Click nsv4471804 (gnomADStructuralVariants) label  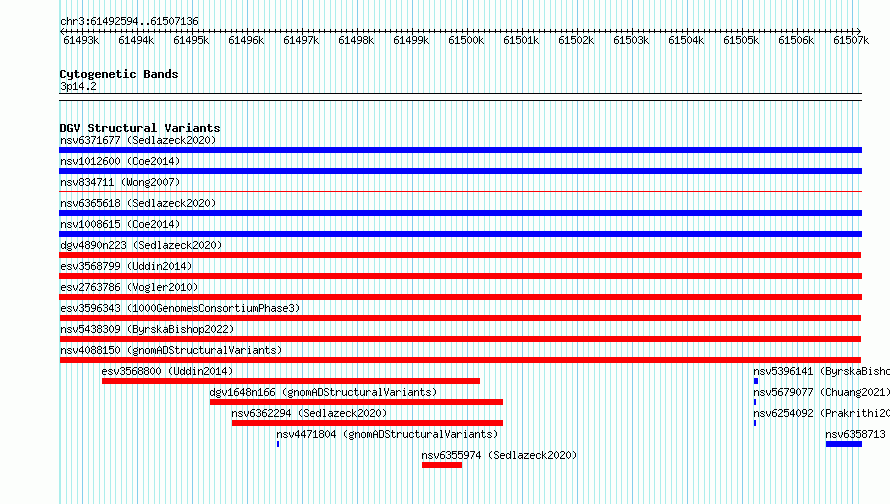pos(387,434)
